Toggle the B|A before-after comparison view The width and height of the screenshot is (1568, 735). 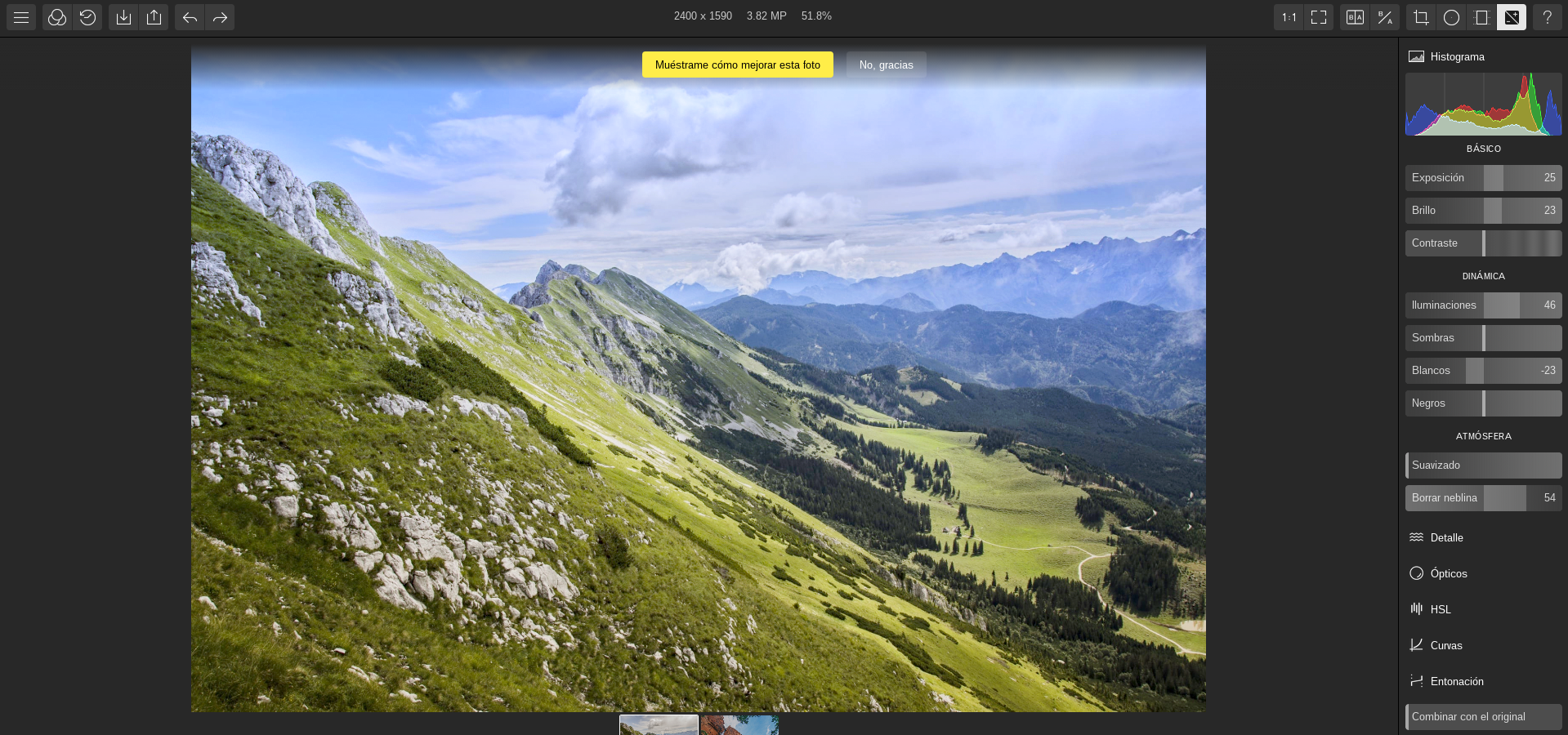1354,16
